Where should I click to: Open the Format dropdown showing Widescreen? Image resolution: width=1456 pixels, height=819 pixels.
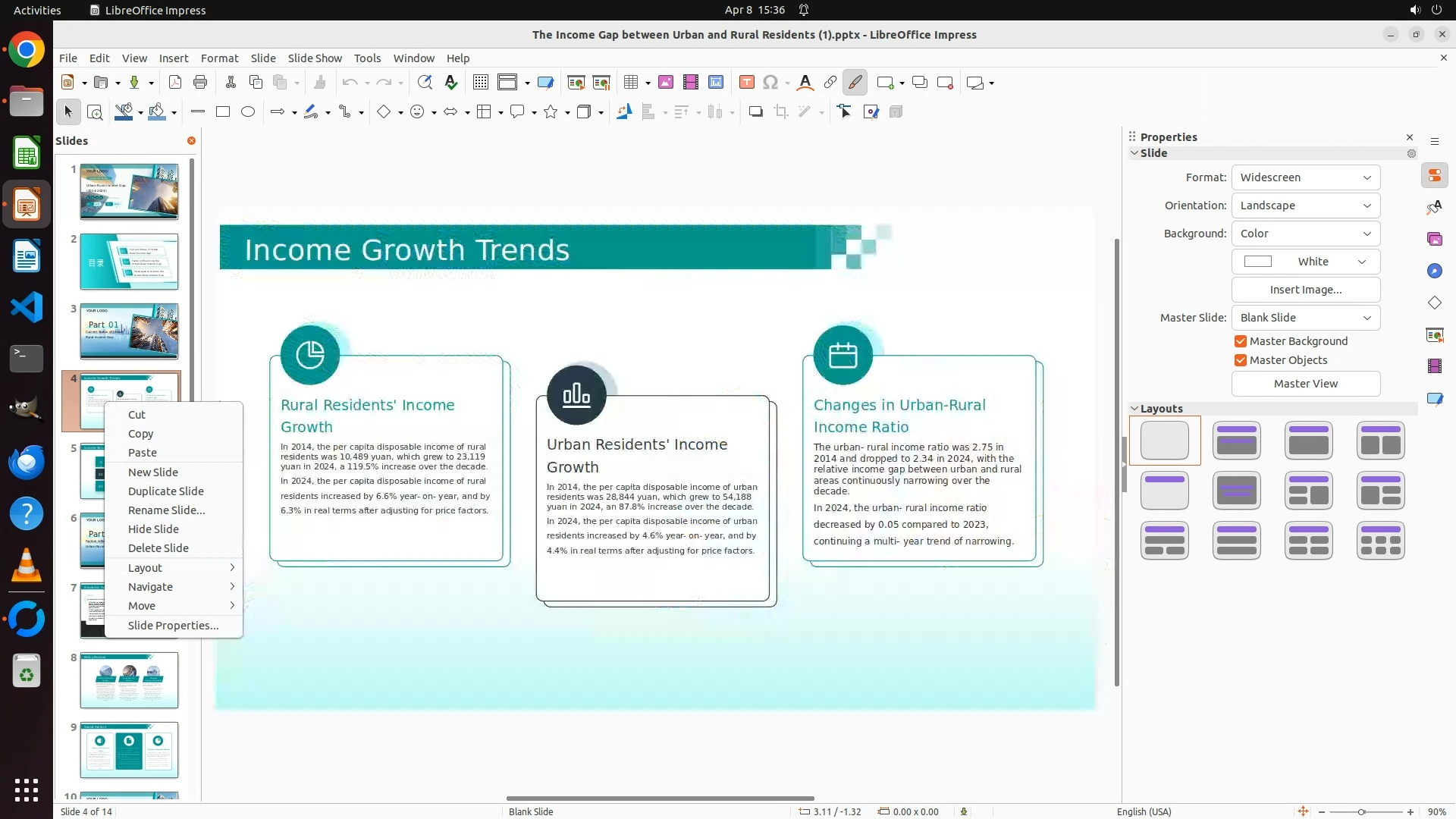pos(1305,177)
